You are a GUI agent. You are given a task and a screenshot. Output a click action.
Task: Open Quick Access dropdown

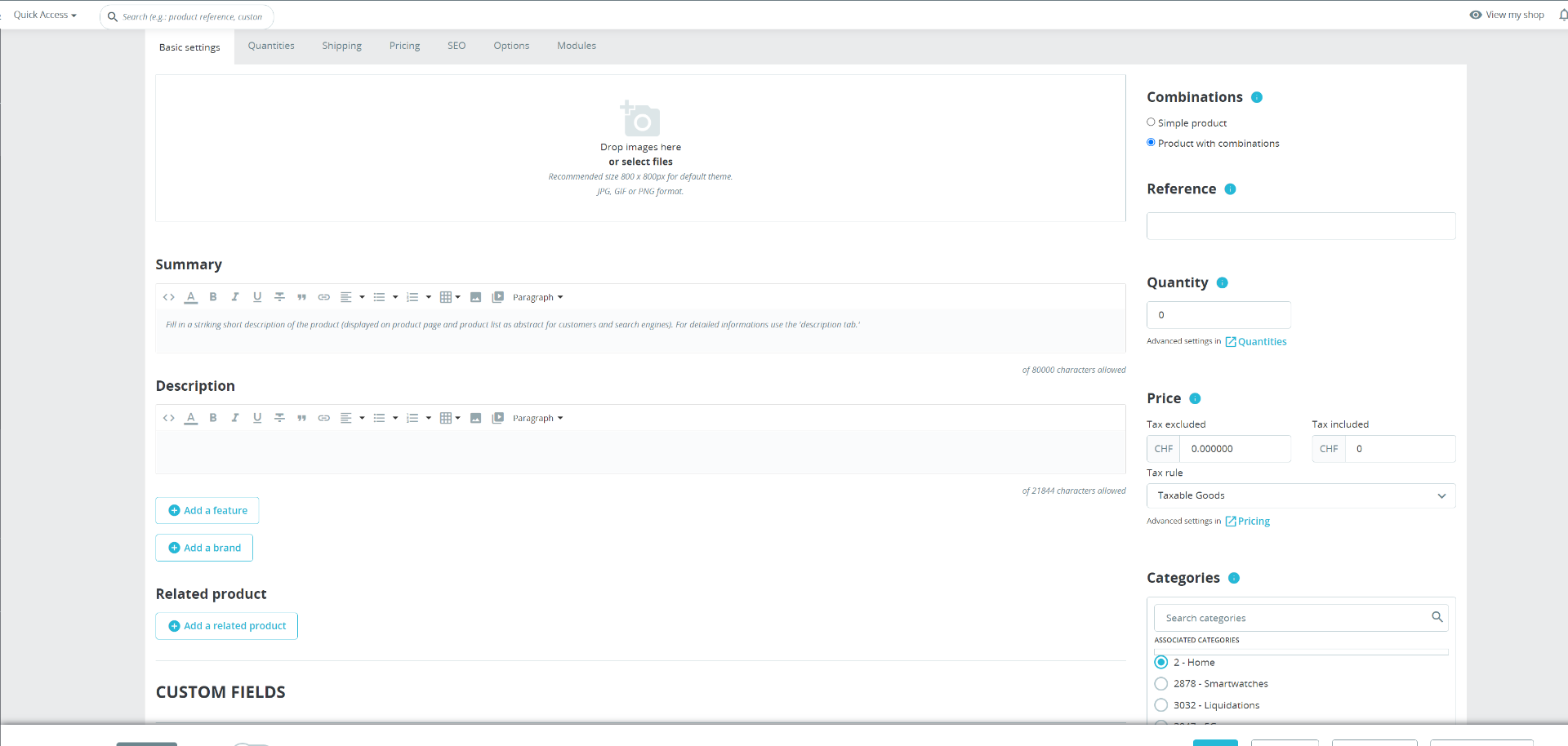pos(45,15)
